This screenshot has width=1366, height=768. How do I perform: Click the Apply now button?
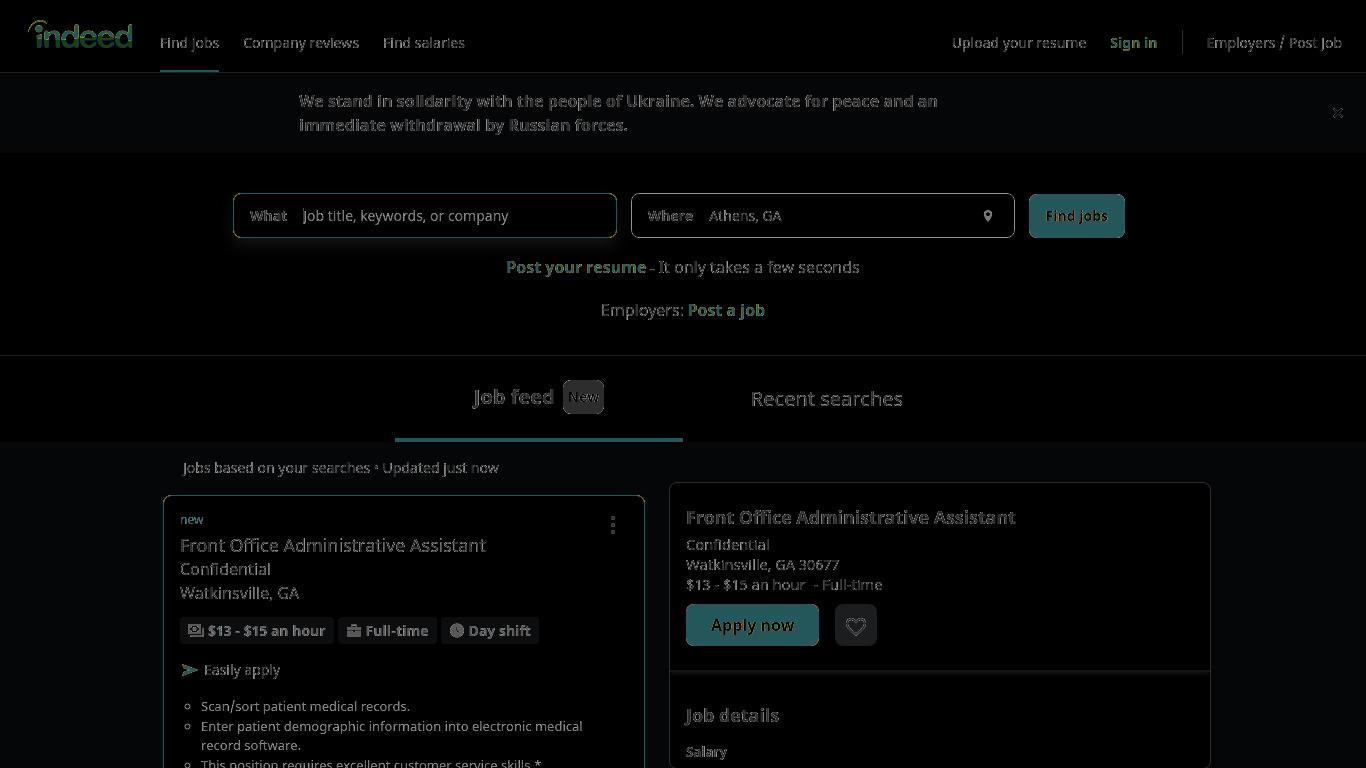point(752,625)
